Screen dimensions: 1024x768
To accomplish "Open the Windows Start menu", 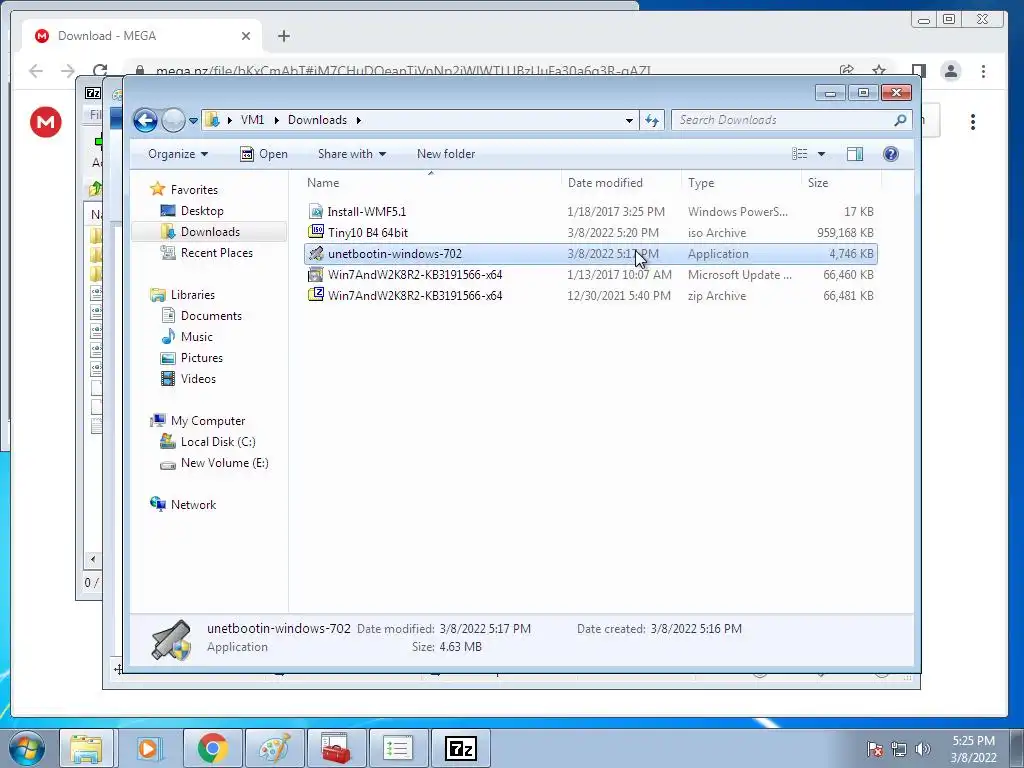I will click(x=26, y=748).
